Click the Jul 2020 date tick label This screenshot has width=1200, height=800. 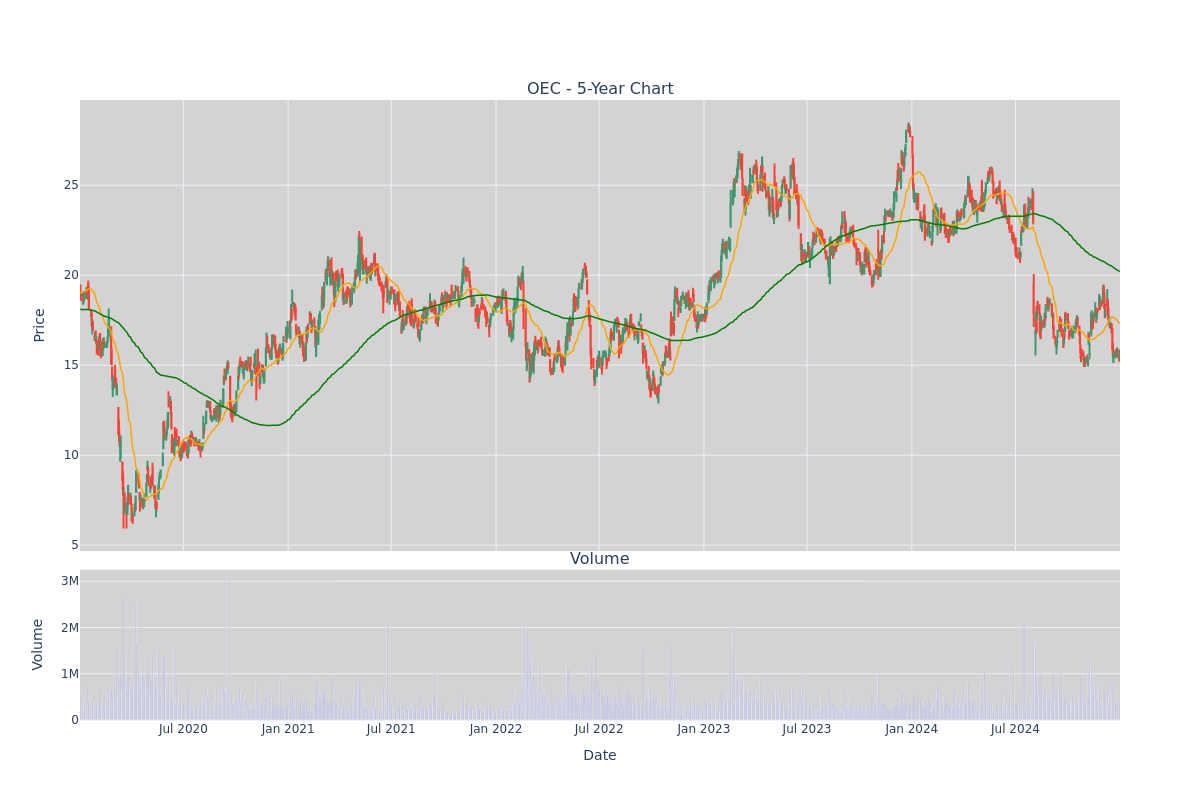point(183,729)
